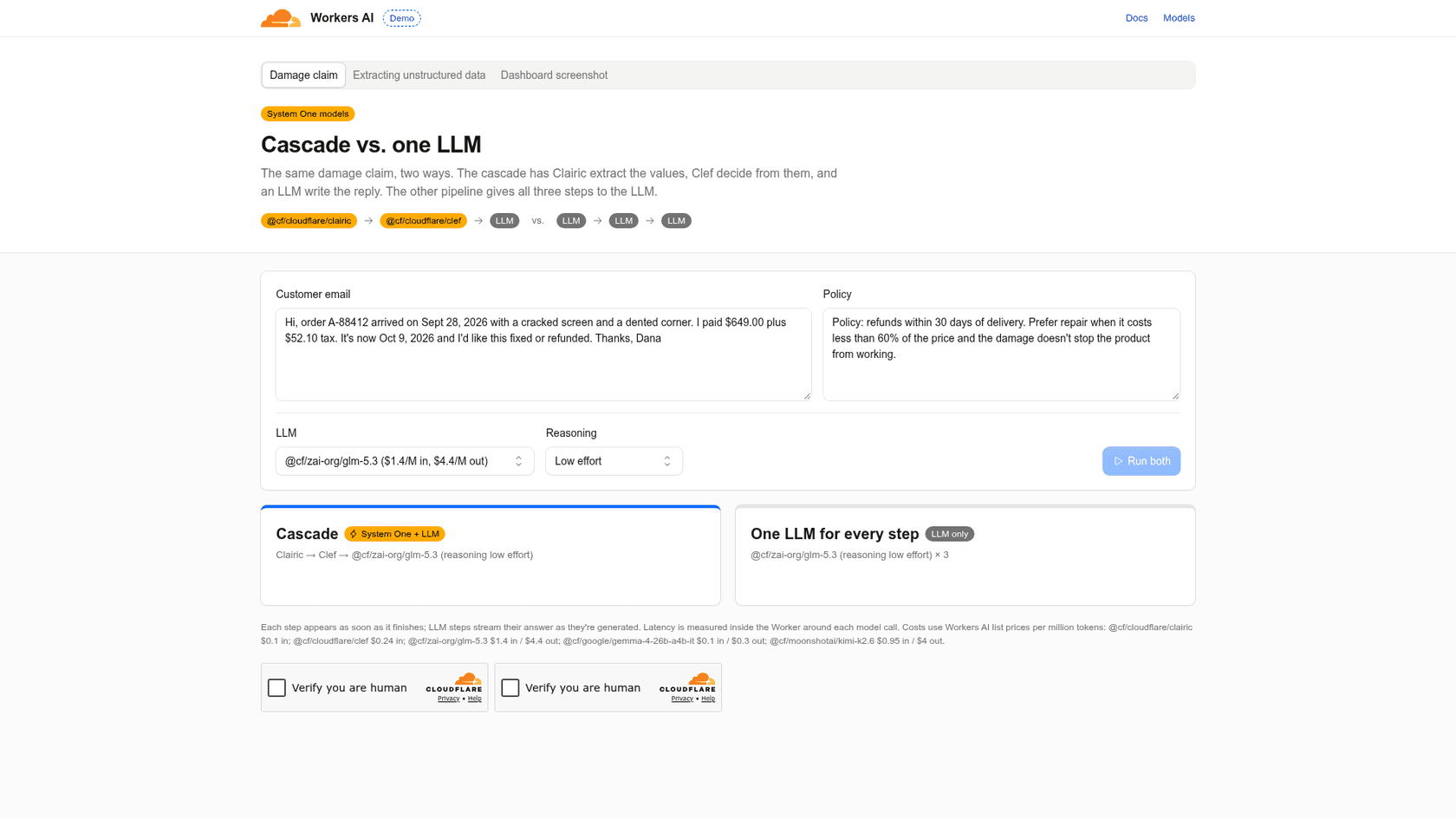Click the @cf/cloudflare/clef pill
Image resolution: width=1456 pixels, height=819 pixels.
pos(423,221)
